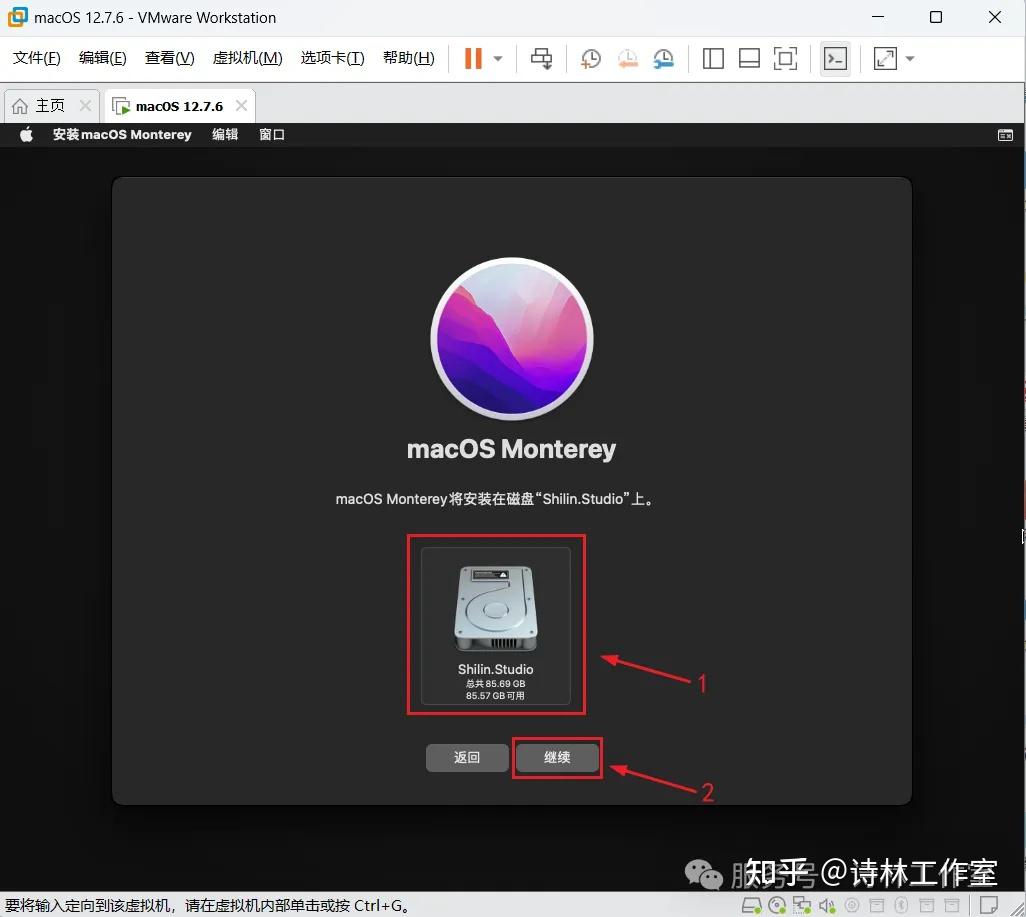The image size is (1026, 917).
Task: Click the '总共 85.69 GB' text
Action: pyautogui.click(x=495, y=683)
